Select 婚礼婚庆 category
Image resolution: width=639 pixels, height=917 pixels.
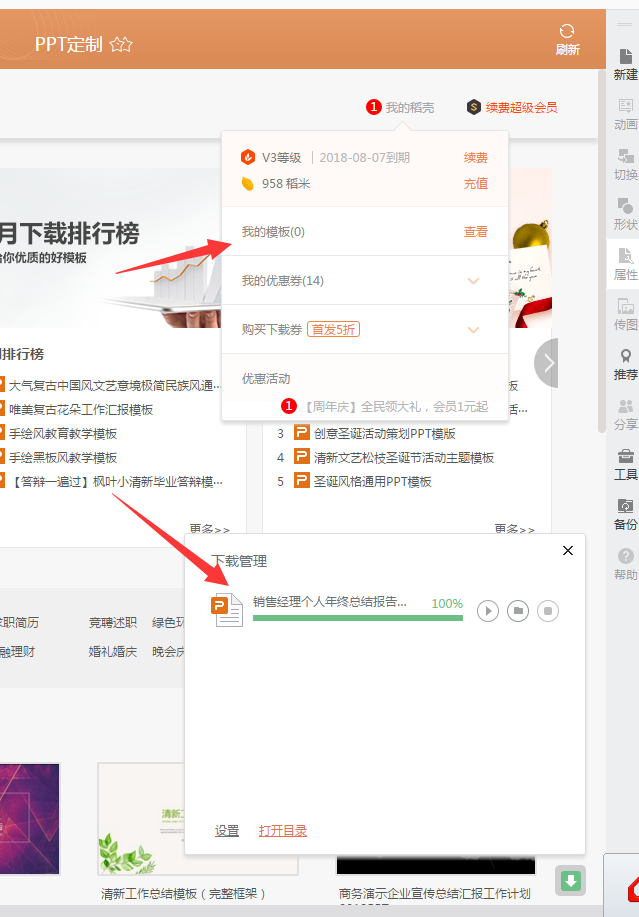point(113,651)
